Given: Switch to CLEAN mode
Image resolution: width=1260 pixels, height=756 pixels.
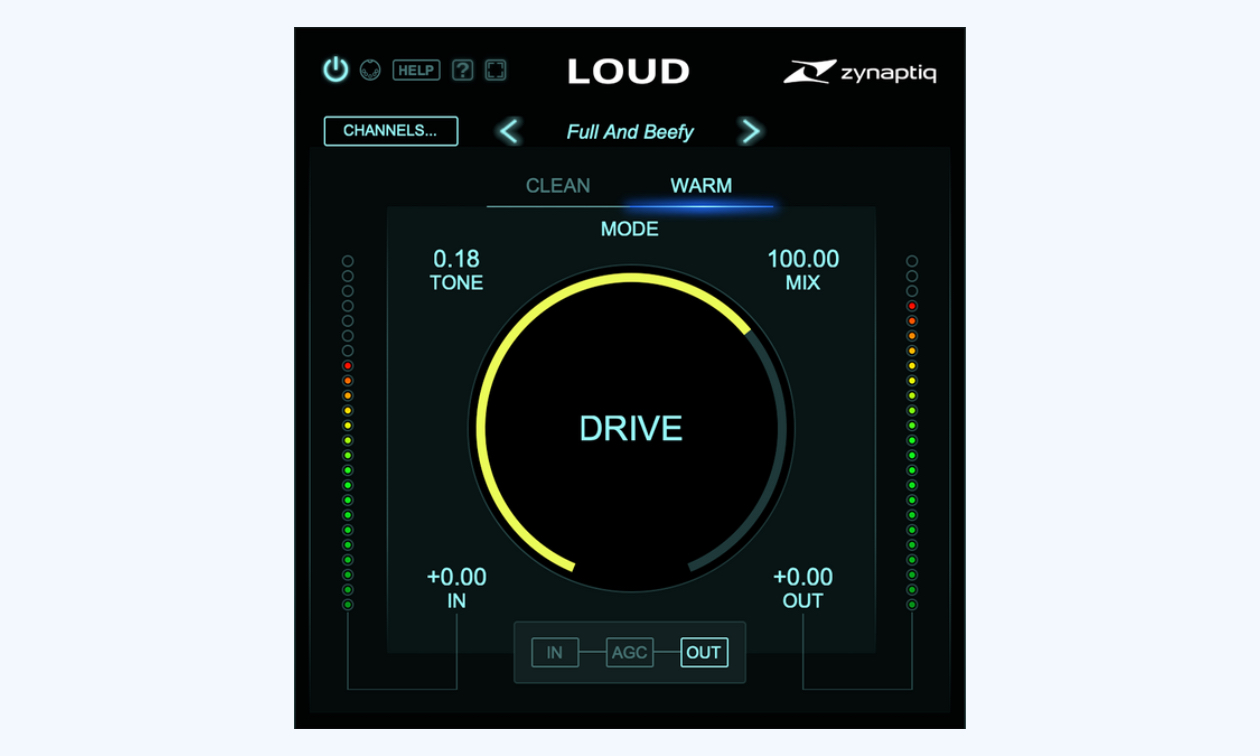Looking at the screenshot, I should coord(558,186).
